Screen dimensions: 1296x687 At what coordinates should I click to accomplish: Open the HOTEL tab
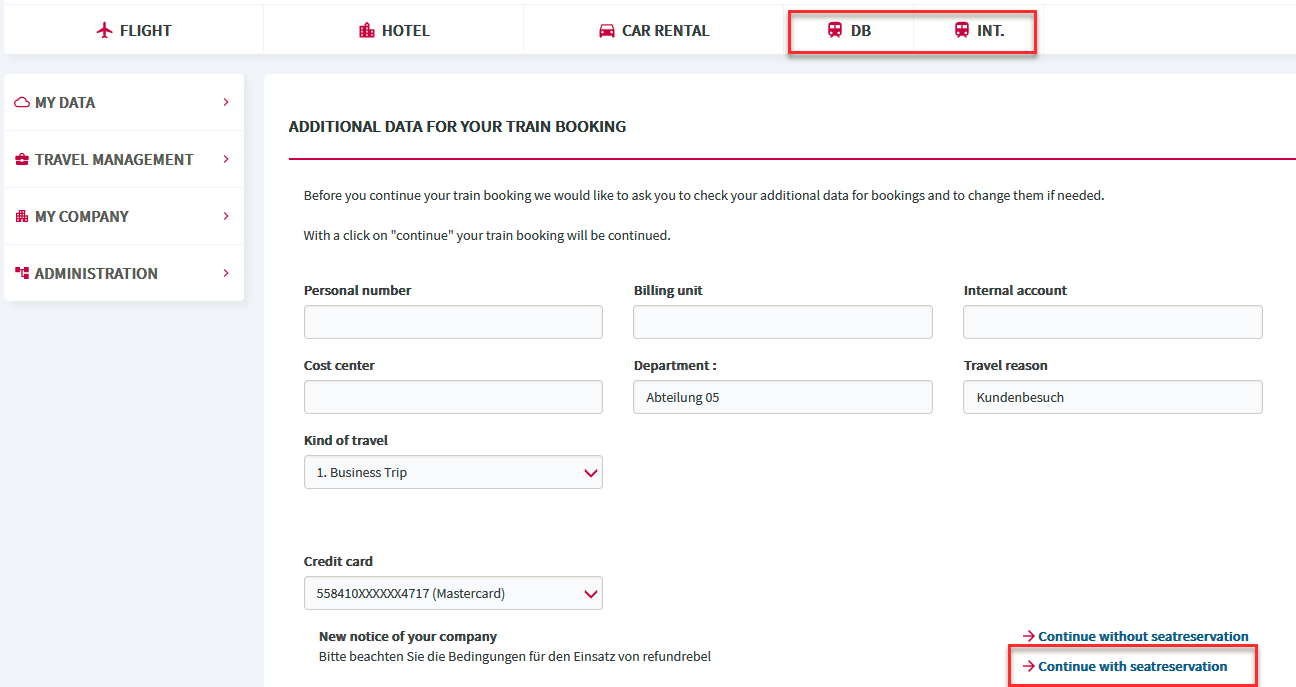pos(394,30)
